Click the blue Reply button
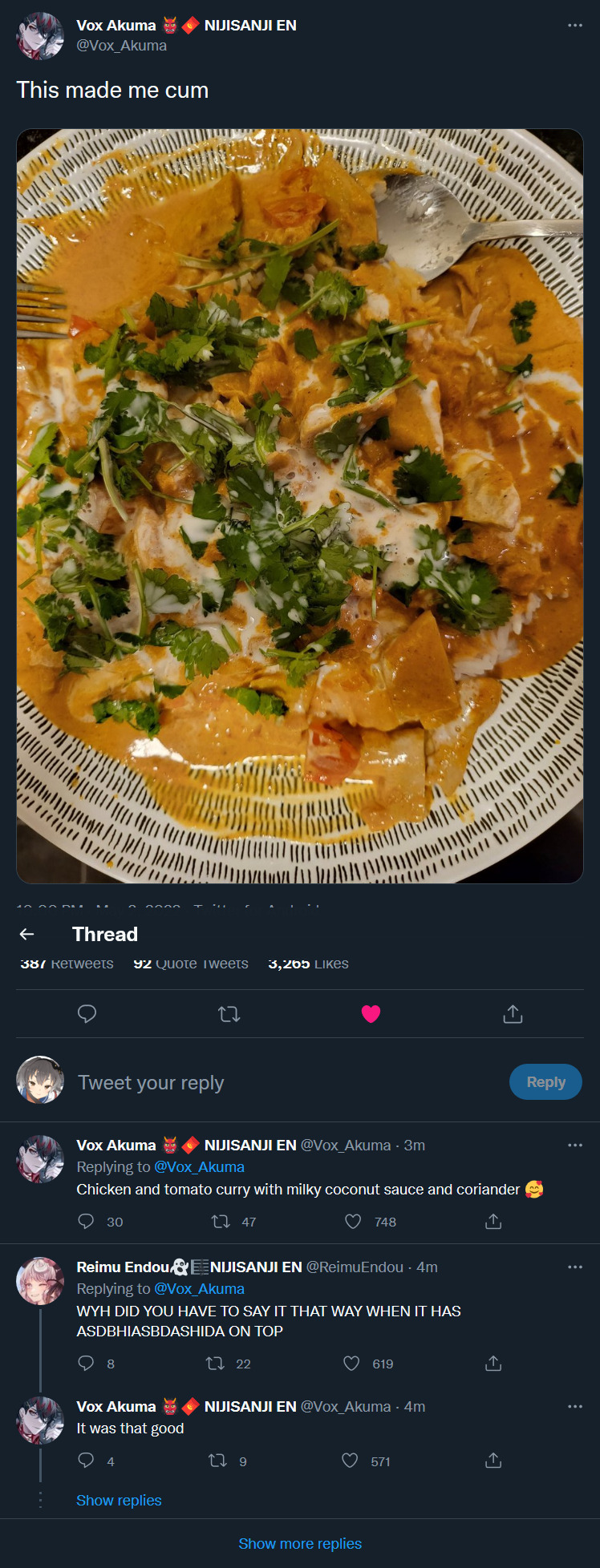 545,1082
